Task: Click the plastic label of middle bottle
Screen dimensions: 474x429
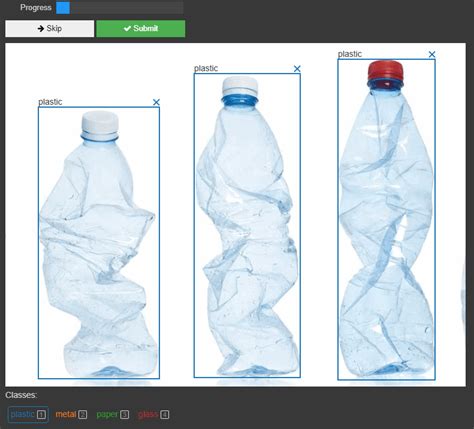Action: coord(206,68)
